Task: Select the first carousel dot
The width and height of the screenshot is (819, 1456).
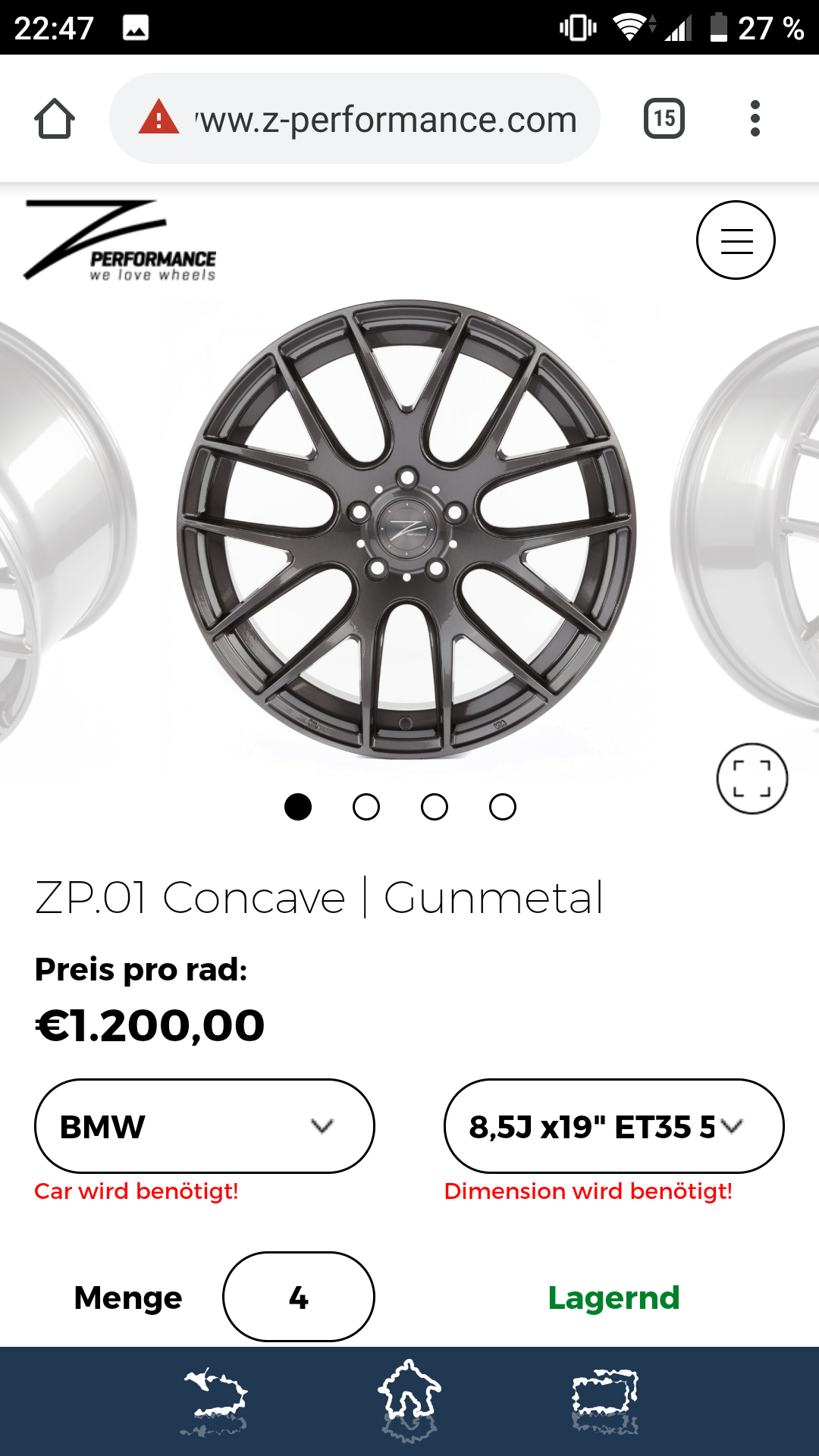Action: click(x=298, y=807)
